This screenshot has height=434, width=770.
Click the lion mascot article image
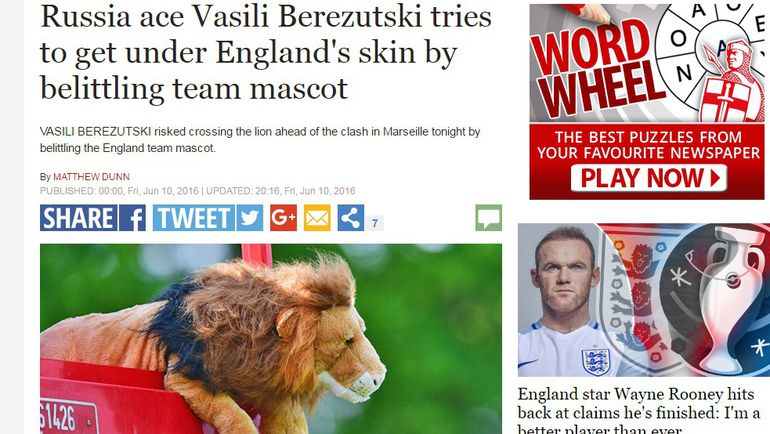(x=271, y=339)
